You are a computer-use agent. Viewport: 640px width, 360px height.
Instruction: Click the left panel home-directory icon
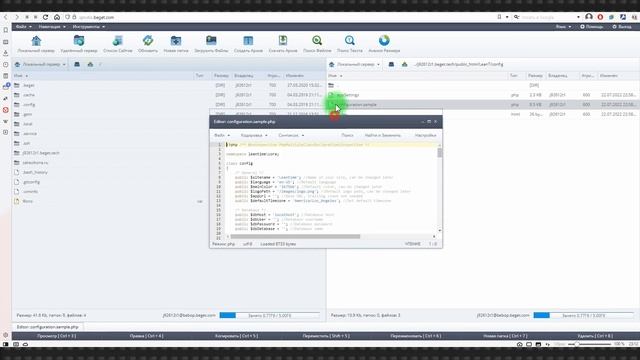[x=90, y=64]
